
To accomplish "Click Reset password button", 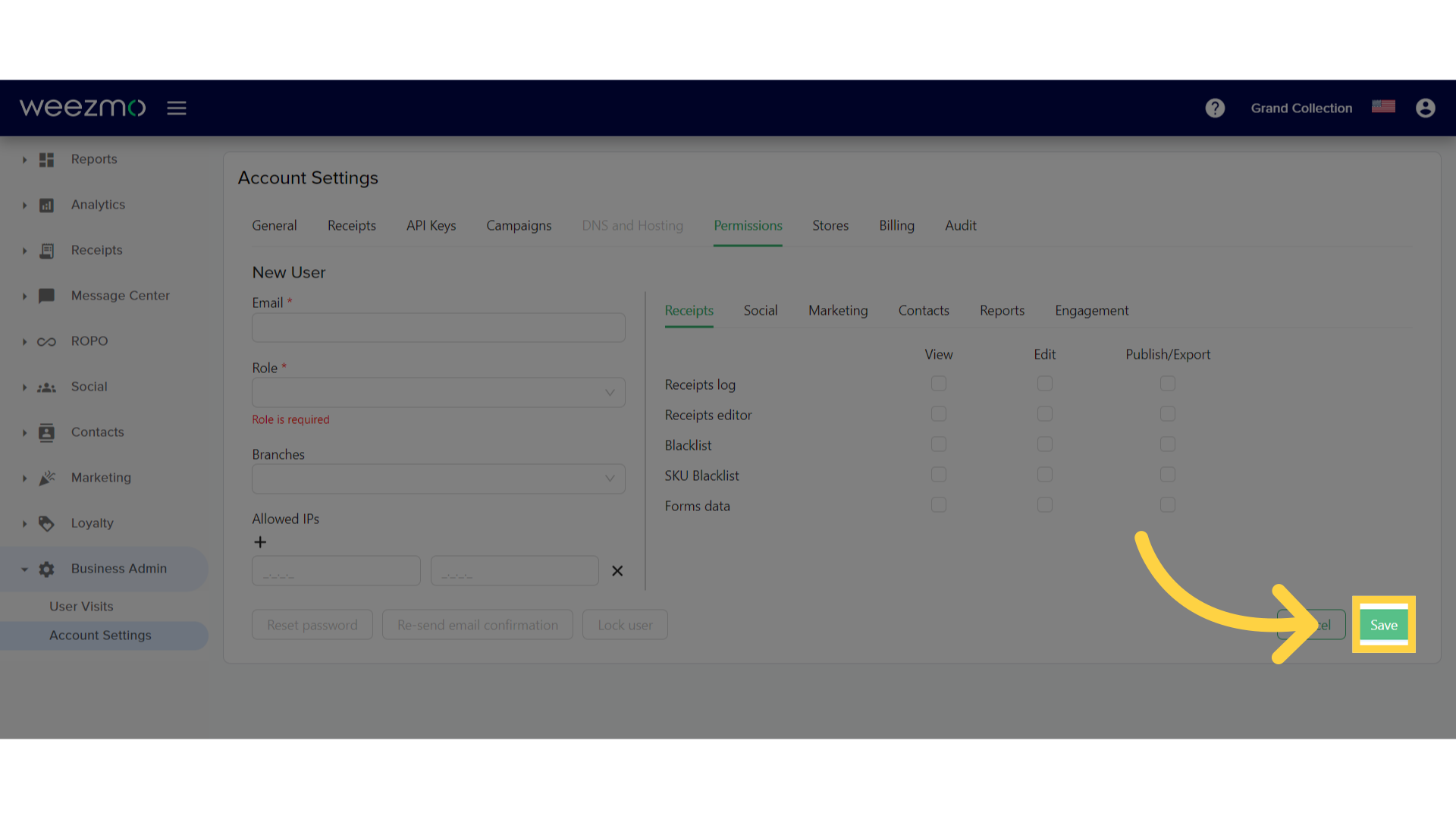I will click(x=312, y=625).
